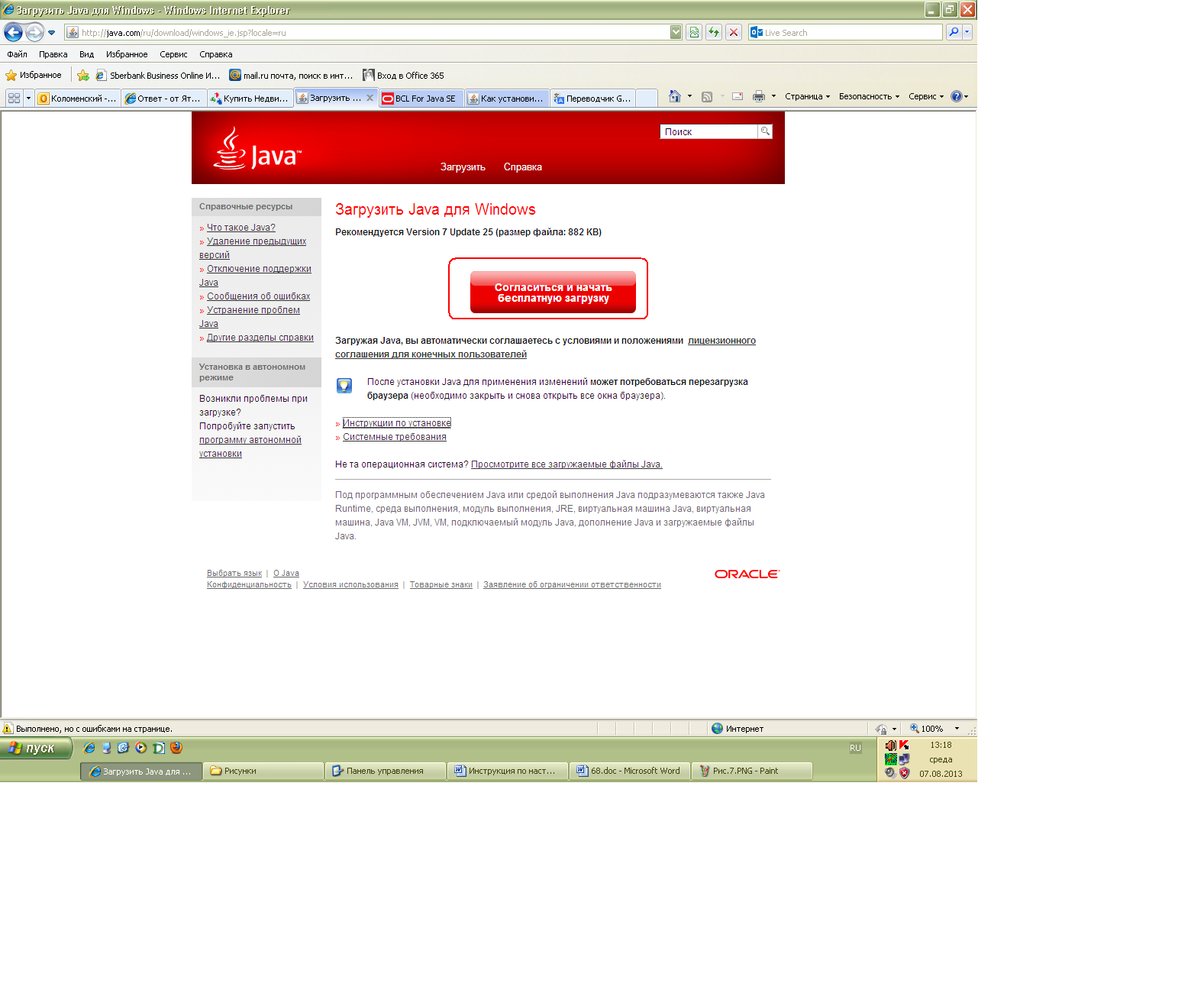Image resolution: width=1204 pixels, height=993 pixels.
Task: Click the Java site search magnifier icon
Action: (x=765, y=131)
